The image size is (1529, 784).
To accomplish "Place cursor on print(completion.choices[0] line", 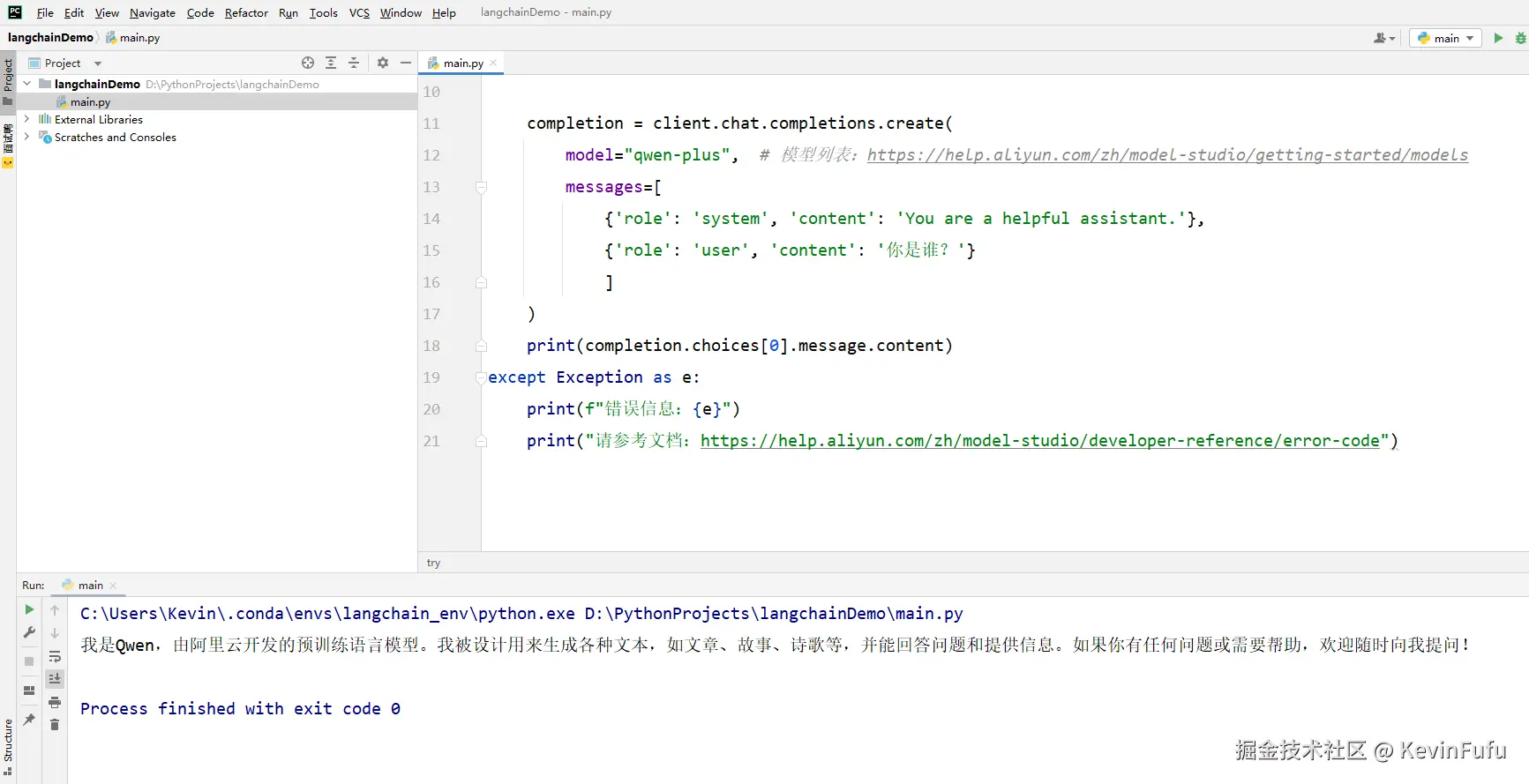I will click(x=739, y=346).
